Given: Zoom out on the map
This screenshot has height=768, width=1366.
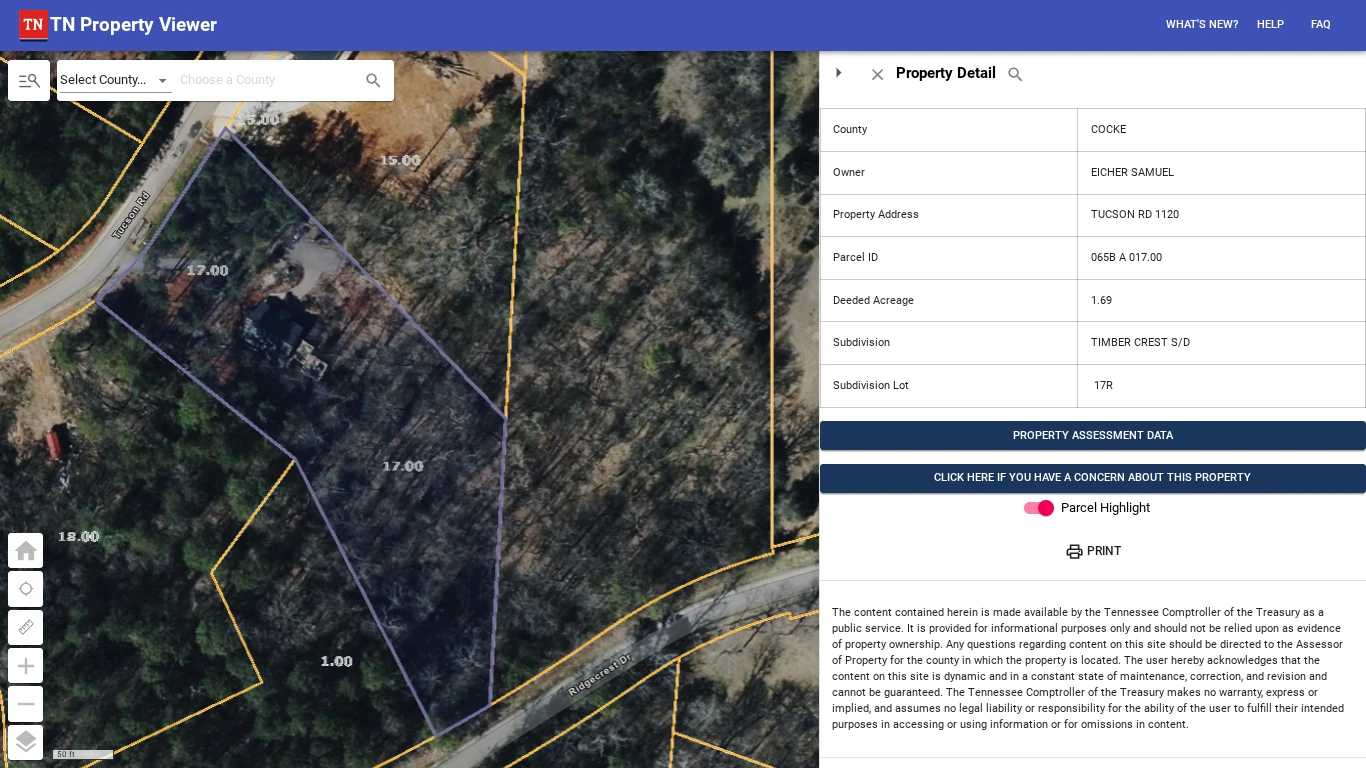Looking at the screenshot, I should (26, 704).
